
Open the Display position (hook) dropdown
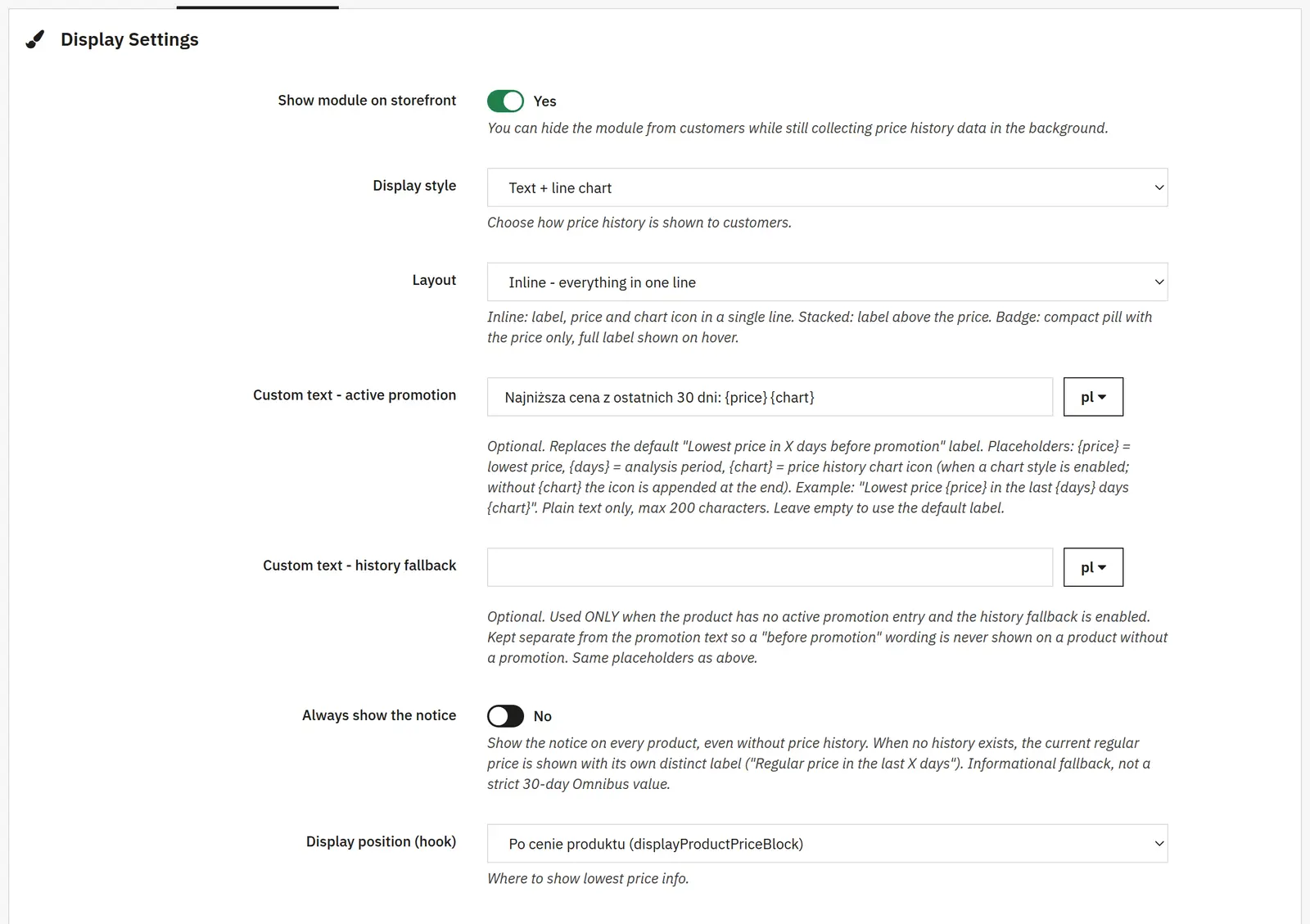pyautogui.click(x=827, y=844)
